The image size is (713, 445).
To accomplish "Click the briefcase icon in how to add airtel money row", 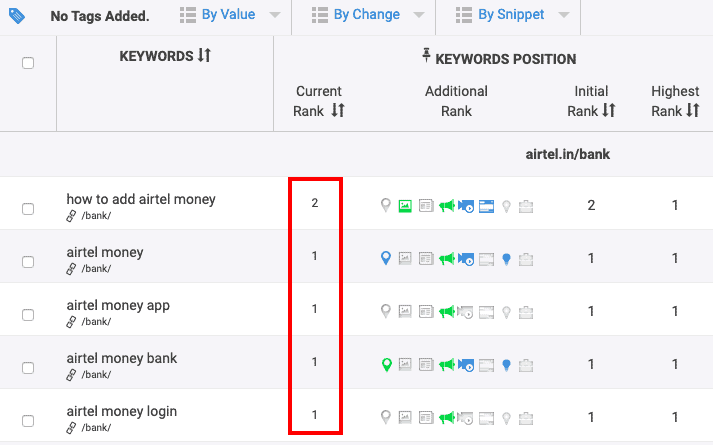I will [526, 206].
